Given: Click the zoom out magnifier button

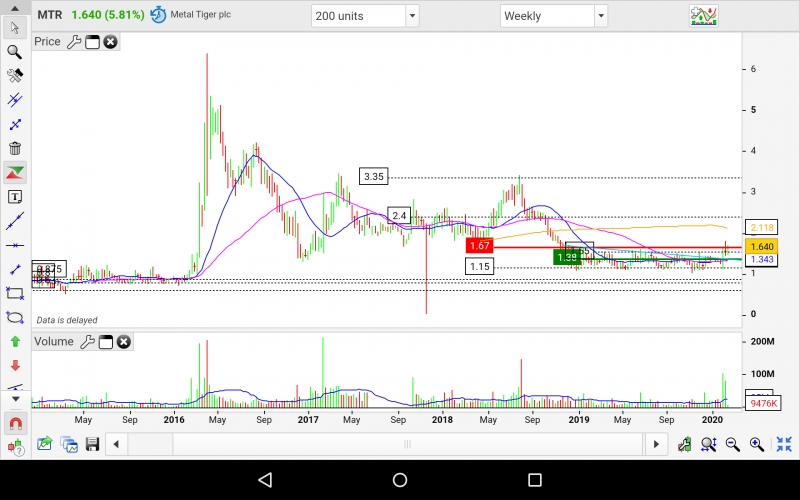Looking at the screenshot, I should [732, 443].
